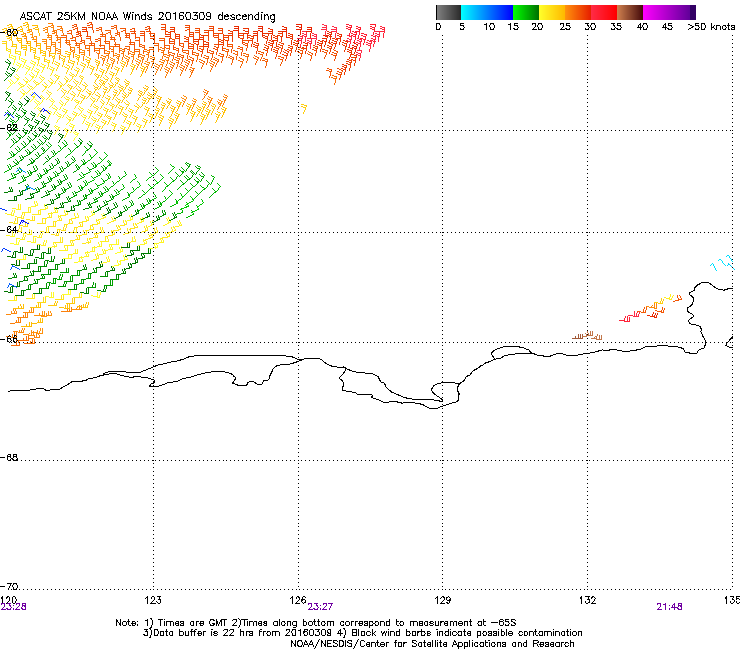This screenshot has height=650, width=740.
Task: Click the purple time stamp '23:28'
Action: [x=13, y=607]
